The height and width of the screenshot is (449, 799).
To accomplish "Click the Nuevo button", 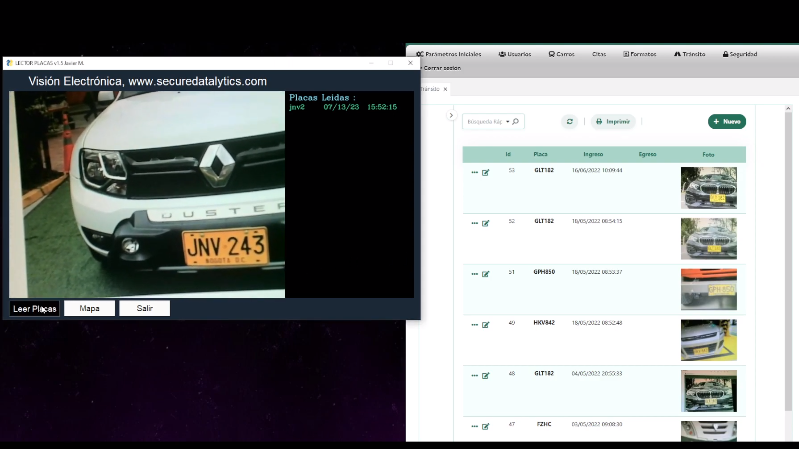I will 727,122.
